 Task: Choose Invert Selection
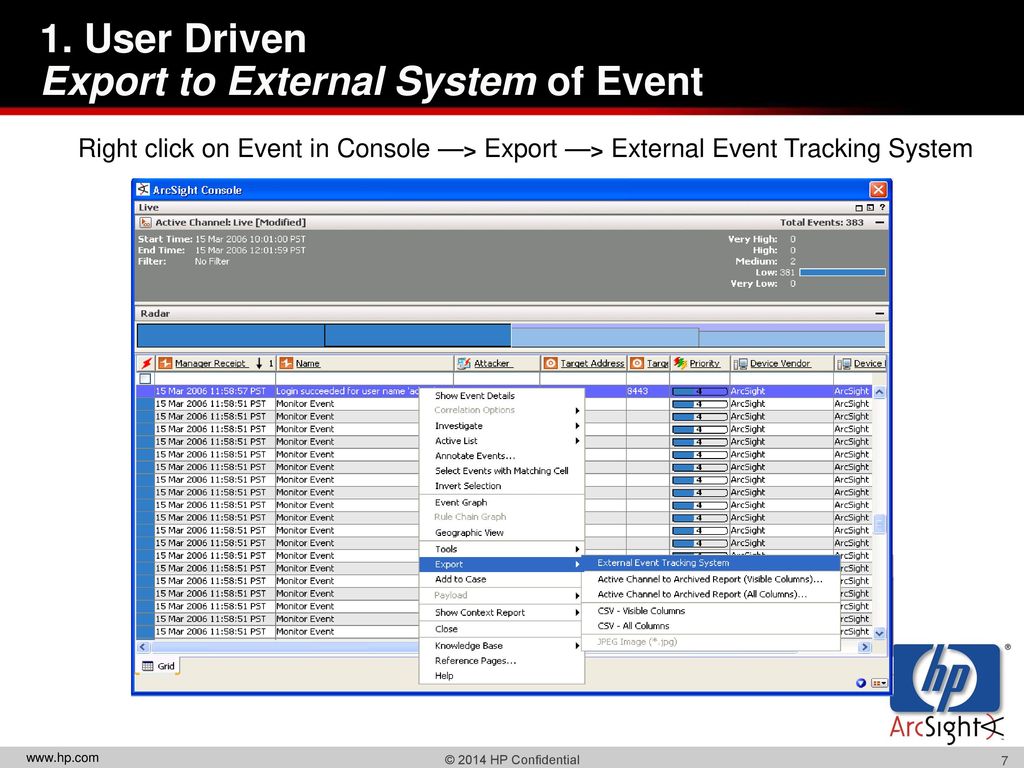point(501,486)
